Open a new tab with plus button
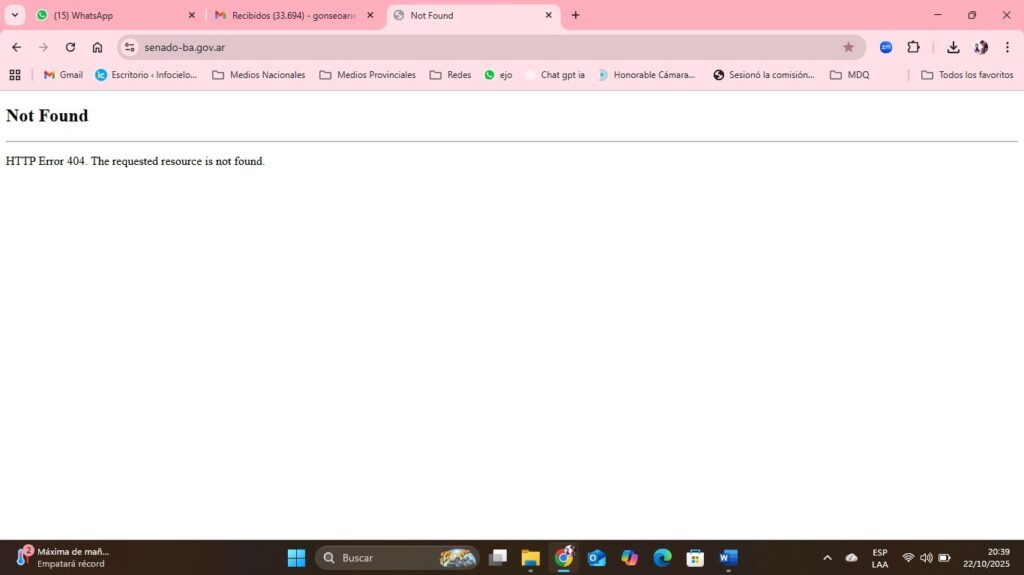Viewport: 1024px width, 575px height. coord(575,15)
